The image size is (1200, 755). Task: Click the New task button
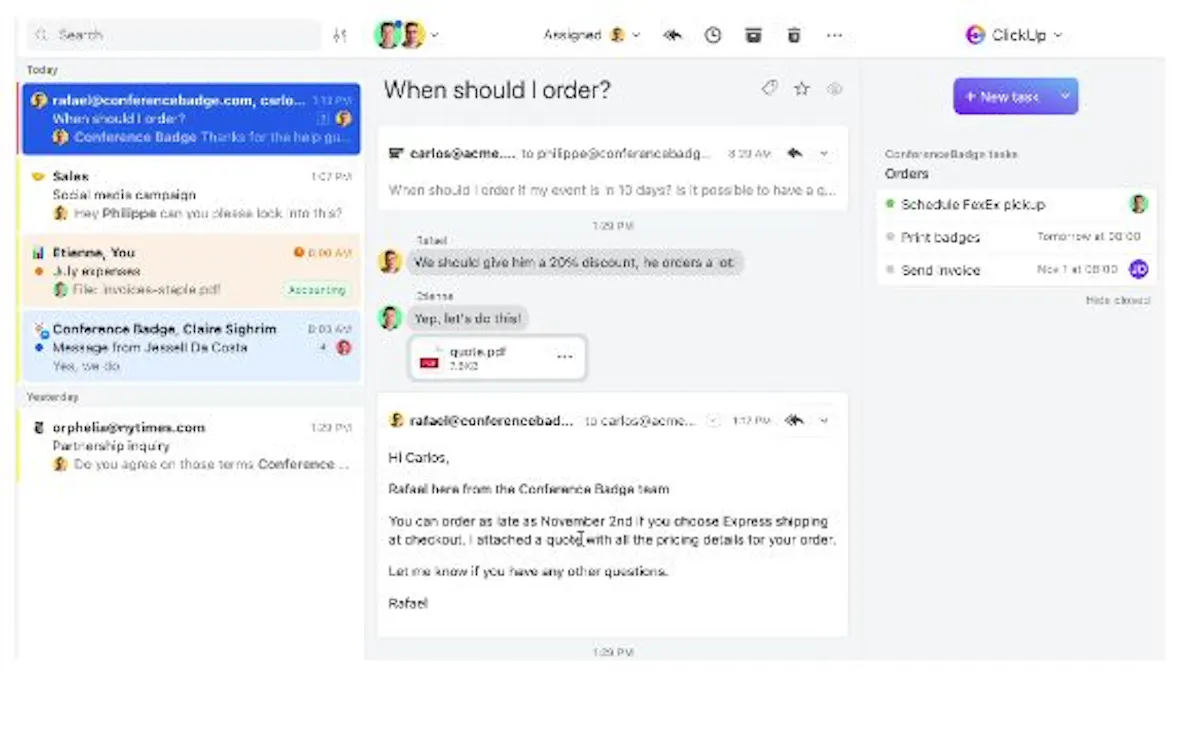(1002, 97)
